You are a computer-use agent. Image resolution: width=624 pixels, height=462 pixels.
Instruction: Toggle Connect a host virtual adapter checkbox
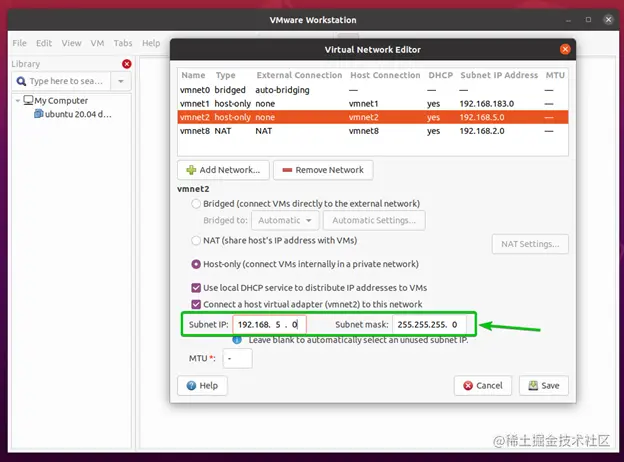click(x=196, y=304)
